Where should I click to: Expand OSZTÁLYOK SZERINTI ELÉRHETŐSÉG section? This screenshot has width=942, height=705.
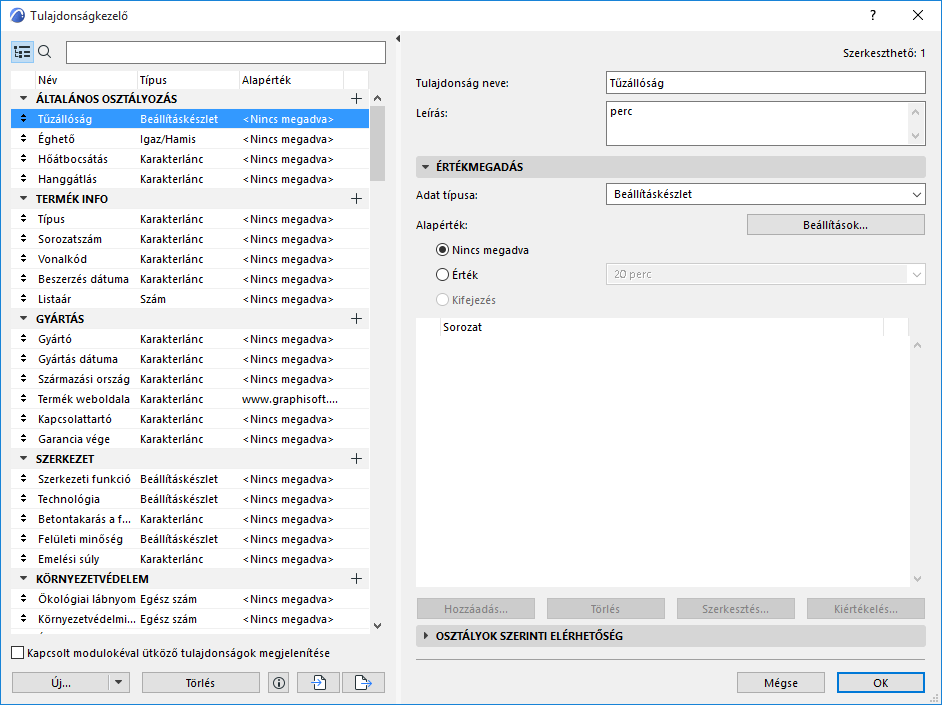tap(425, 636)
